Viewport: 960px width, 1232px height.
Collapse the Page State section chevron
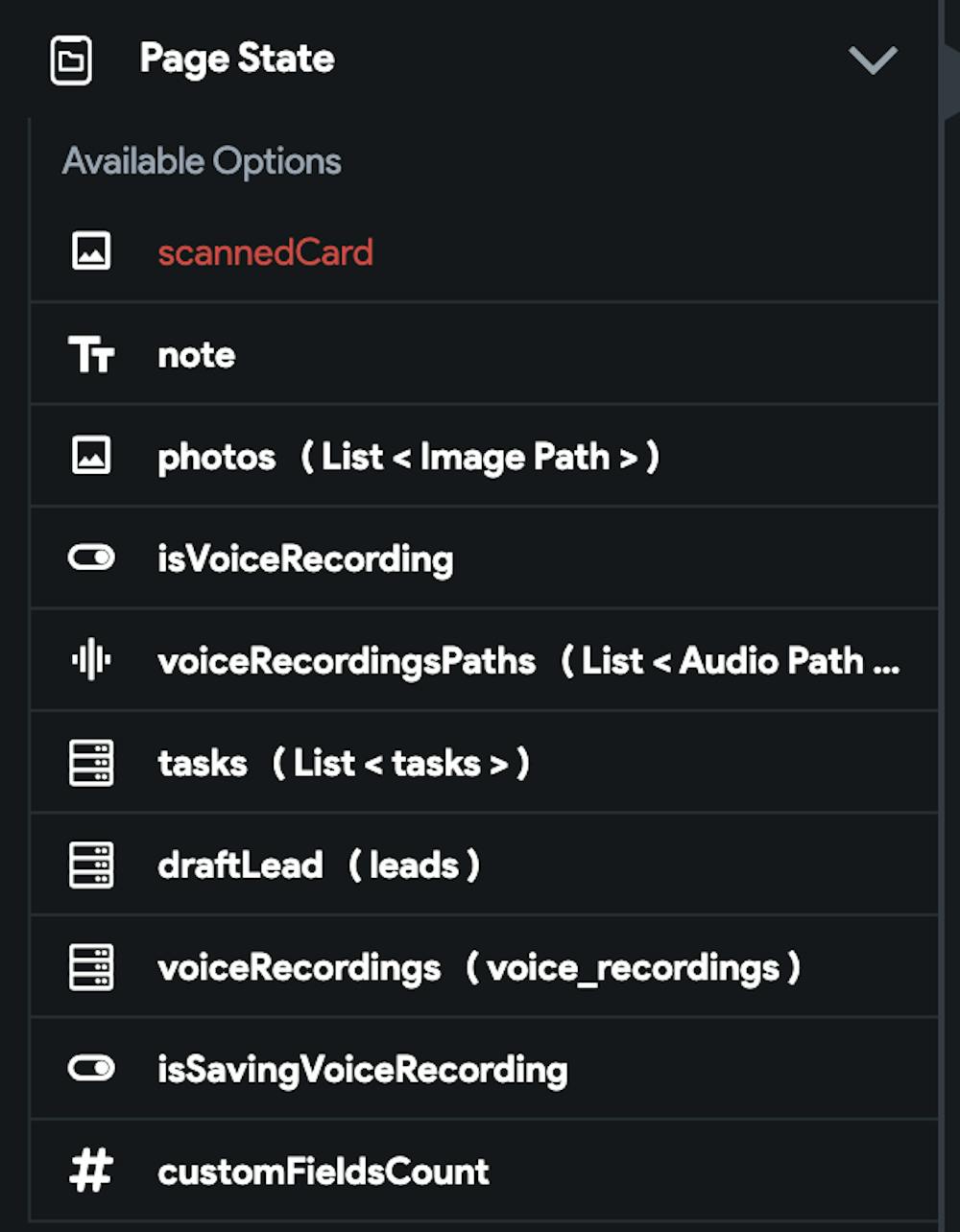(x=873, y=60)
